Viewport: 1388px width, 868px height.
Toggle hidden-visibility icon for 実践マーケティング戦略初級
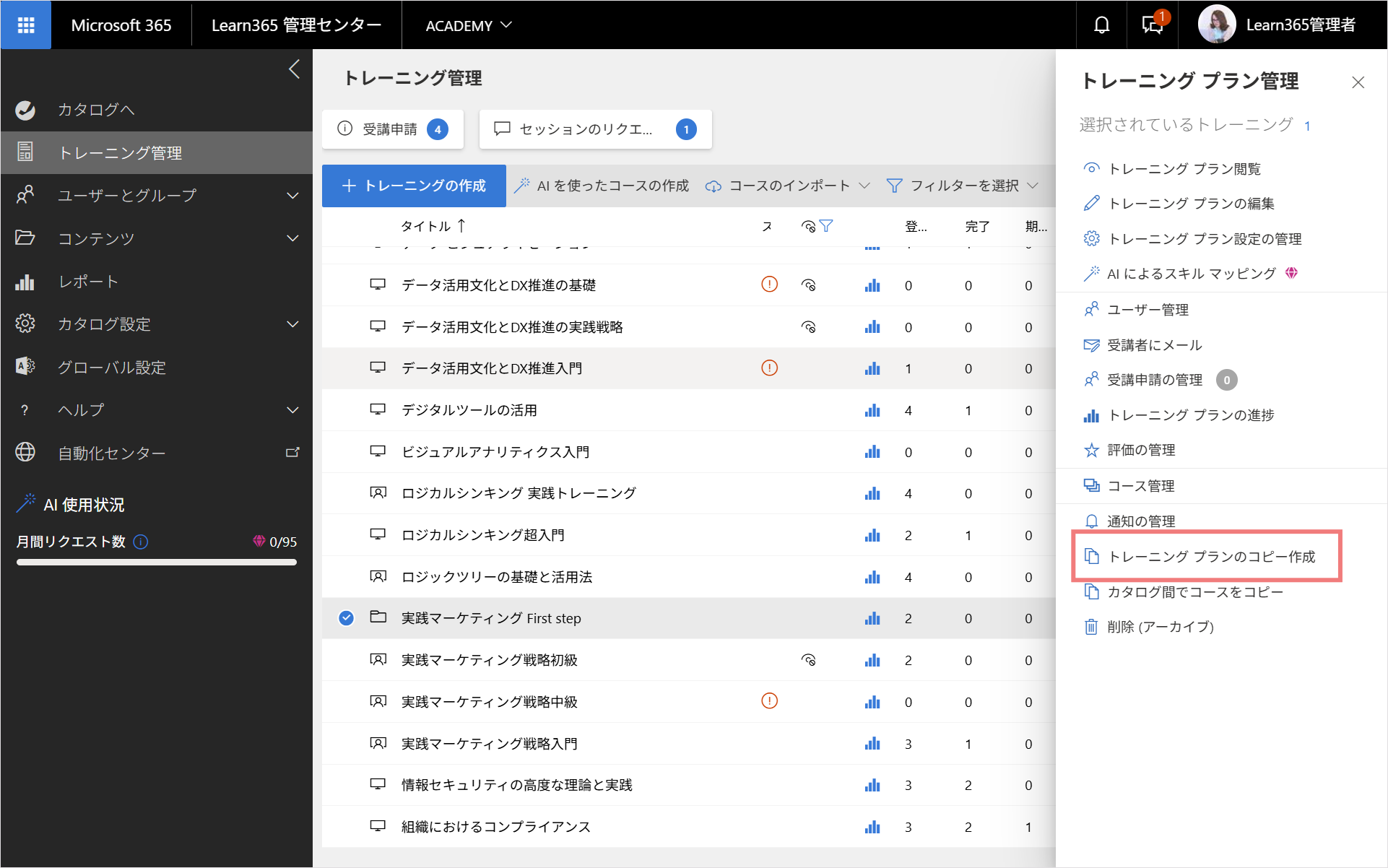click(809, 660)
